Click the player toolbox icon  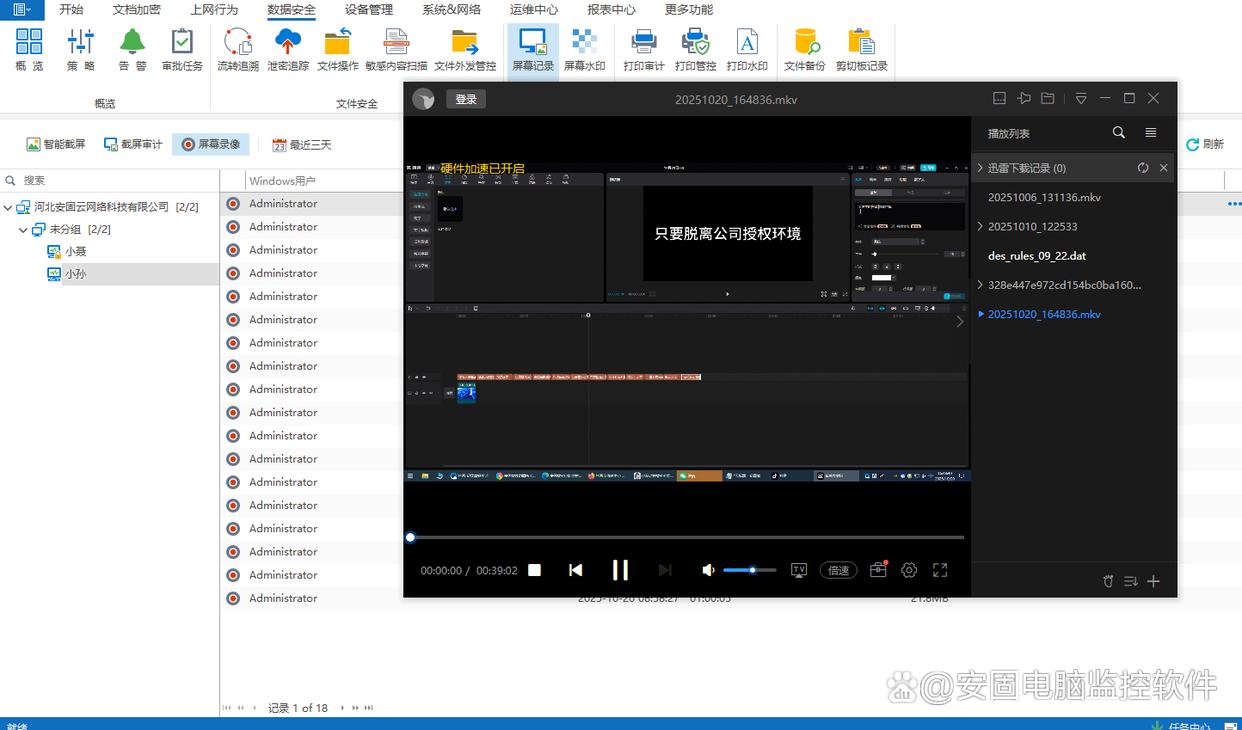(879, 570)
